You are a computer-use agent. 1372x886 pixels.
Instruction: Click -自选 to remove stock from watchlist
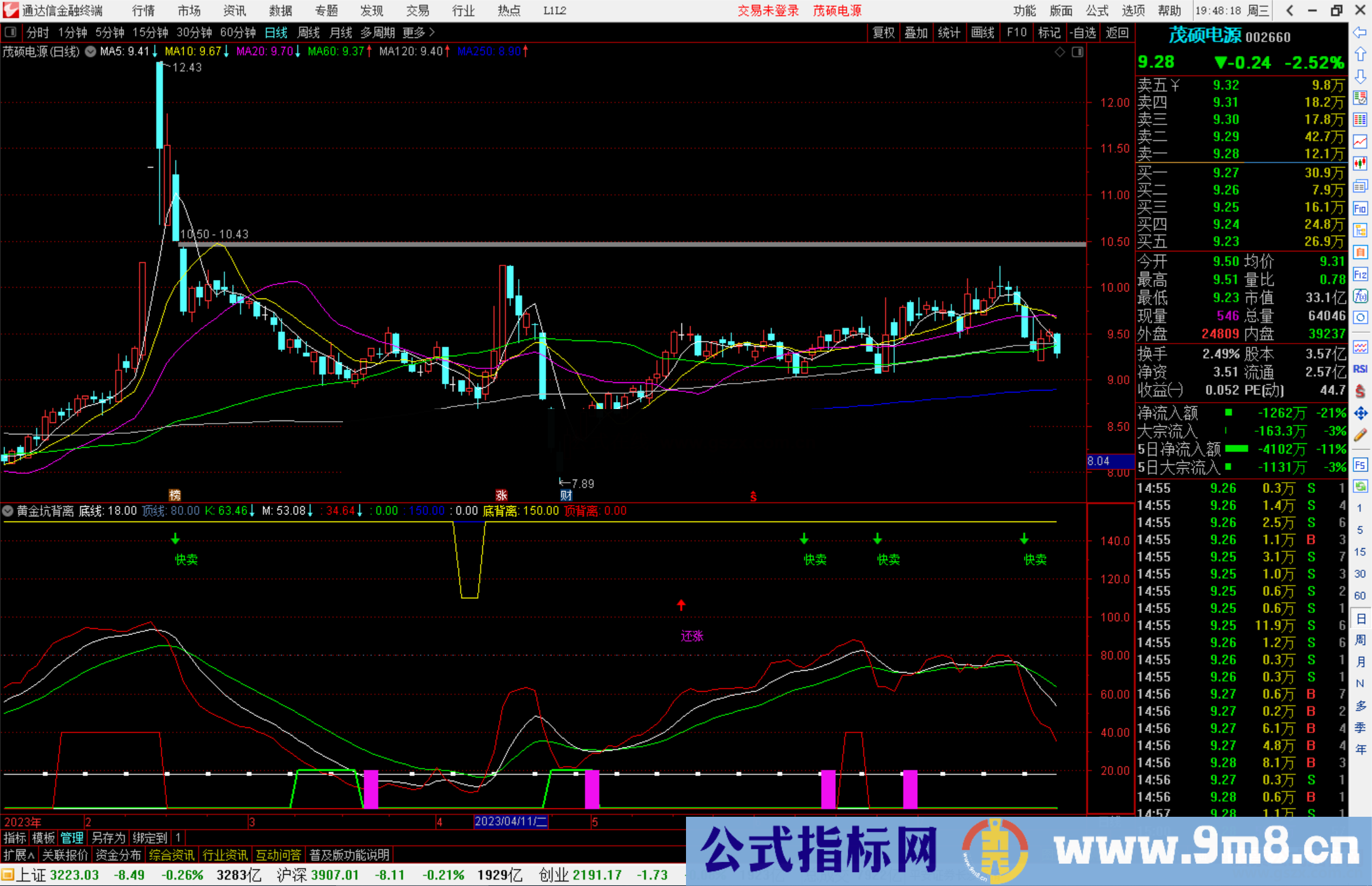(x=1083, y=32)
